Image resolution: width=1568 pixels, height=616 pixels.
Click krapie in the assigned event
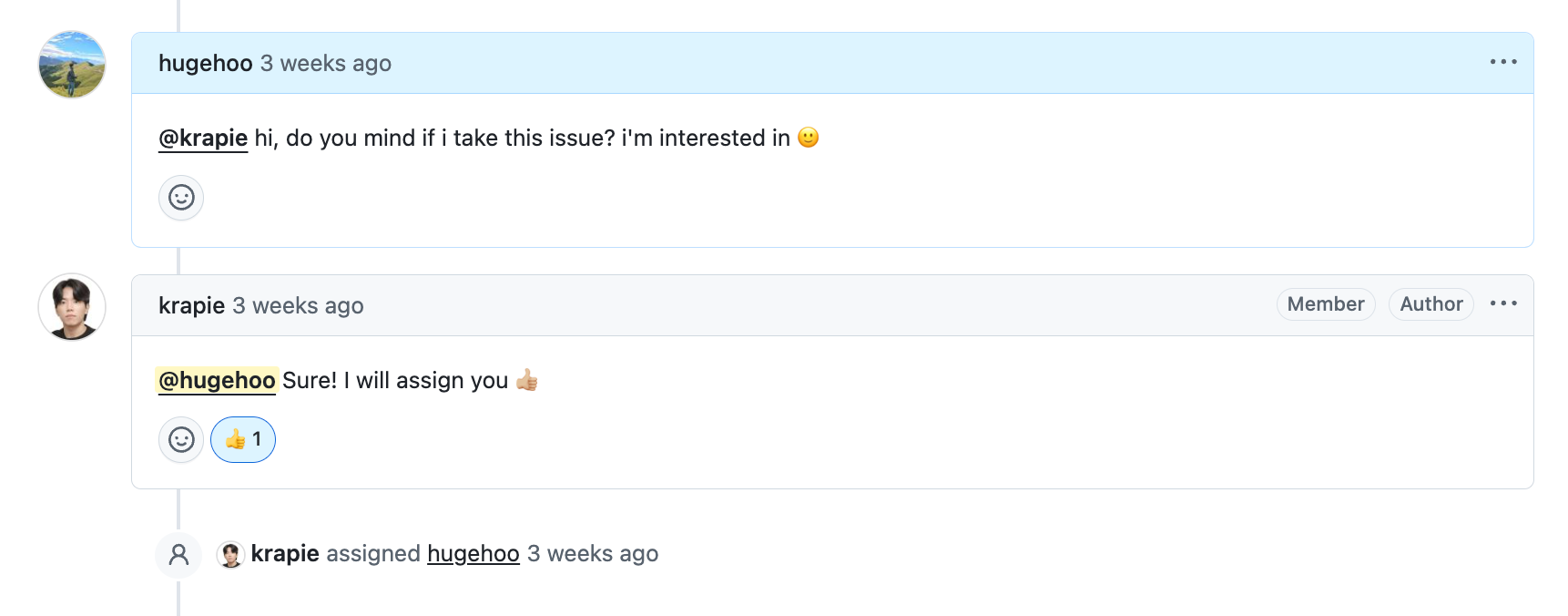click(x=285, y=554)
